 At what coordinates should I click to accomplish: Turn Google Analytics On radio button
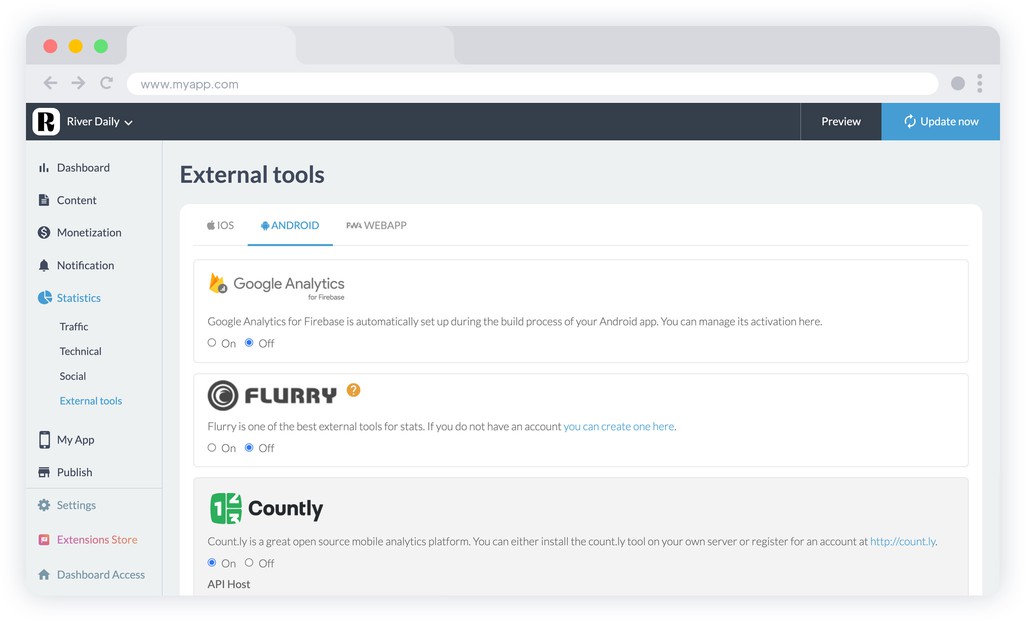click(211, 343)
